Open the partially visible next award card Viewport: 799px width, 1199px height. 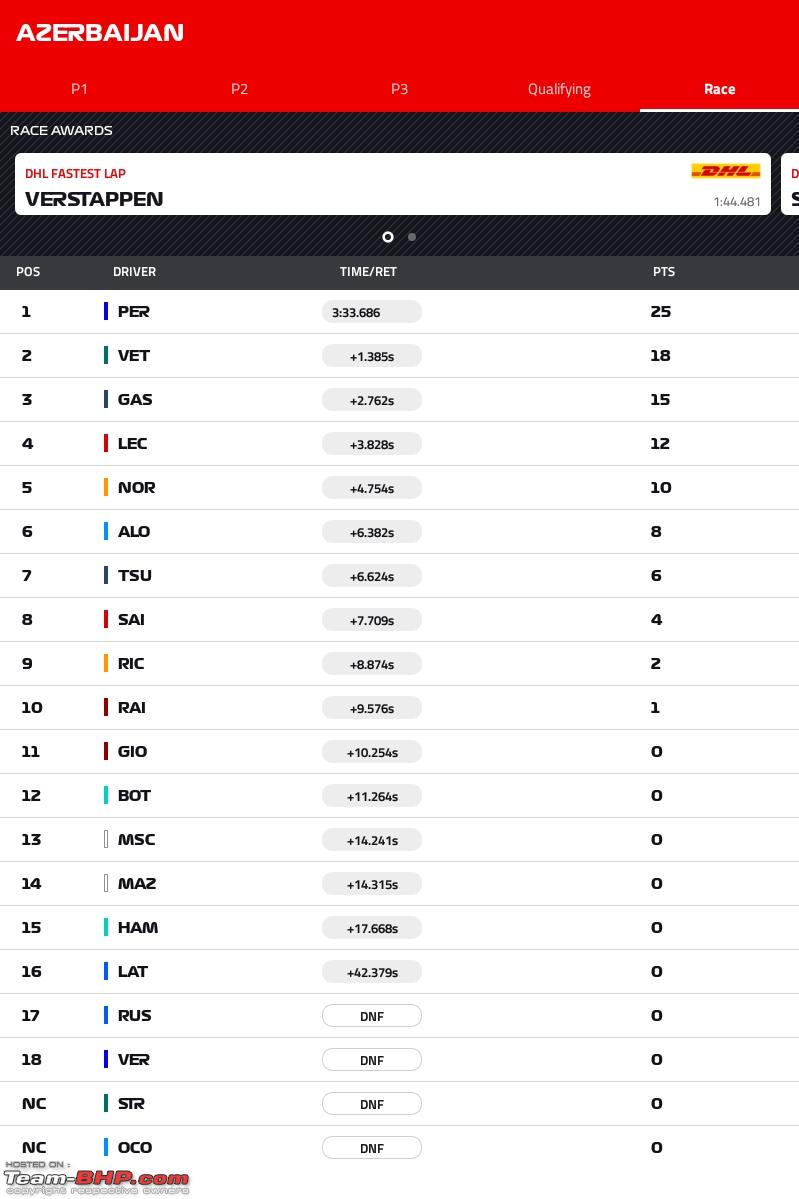pos(791,184)
